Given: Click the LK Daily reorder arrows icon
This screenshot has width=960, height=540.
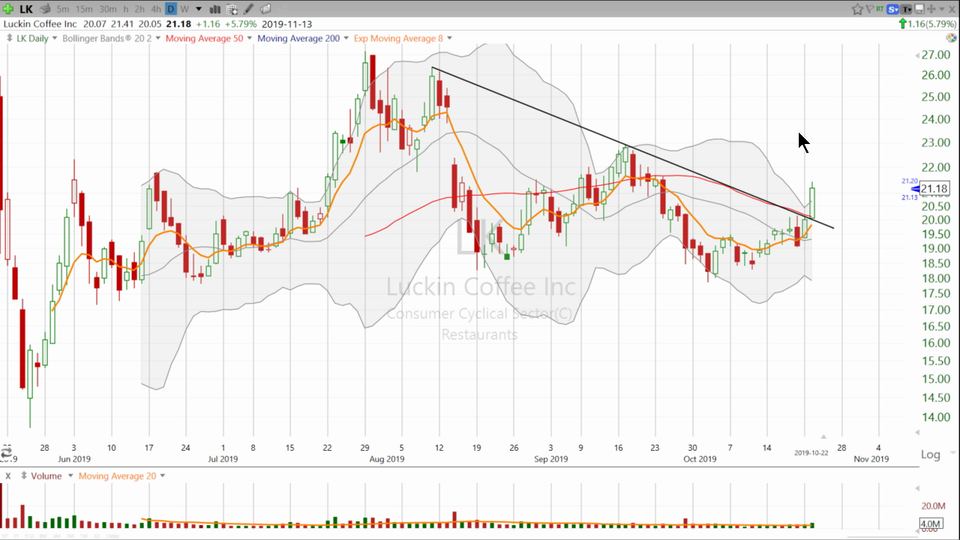Looking at the screenshot, I should point(9,38).
